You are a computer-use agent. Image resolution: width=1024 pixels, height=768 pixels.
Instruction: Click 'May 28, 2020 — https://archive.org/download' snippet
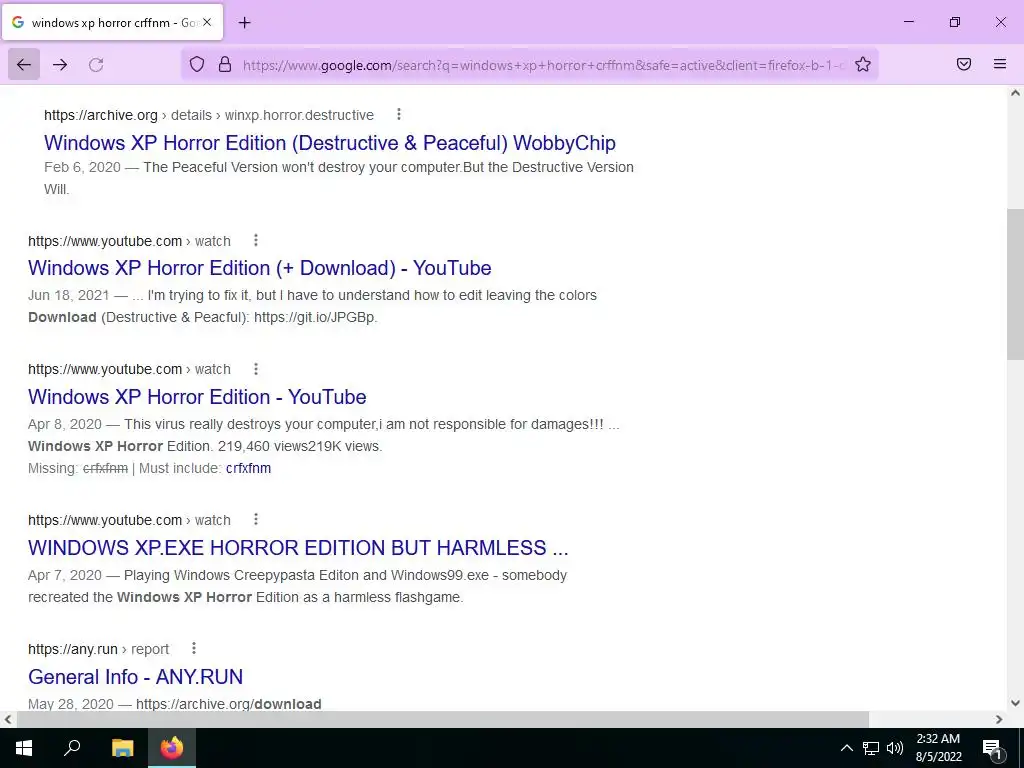[175, 704]
